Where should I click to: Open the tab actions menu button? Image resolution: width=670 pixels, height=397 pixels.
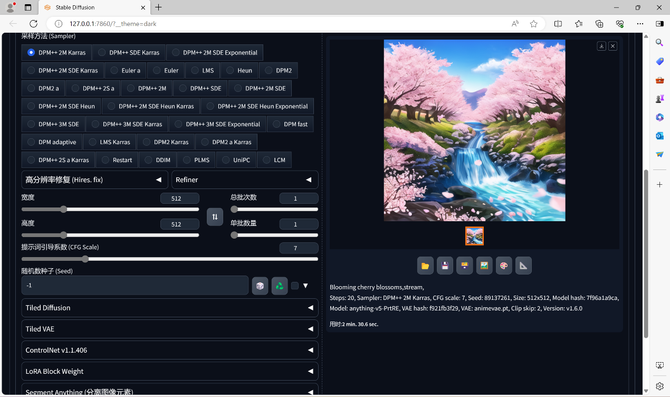click(x=28, y=7)
